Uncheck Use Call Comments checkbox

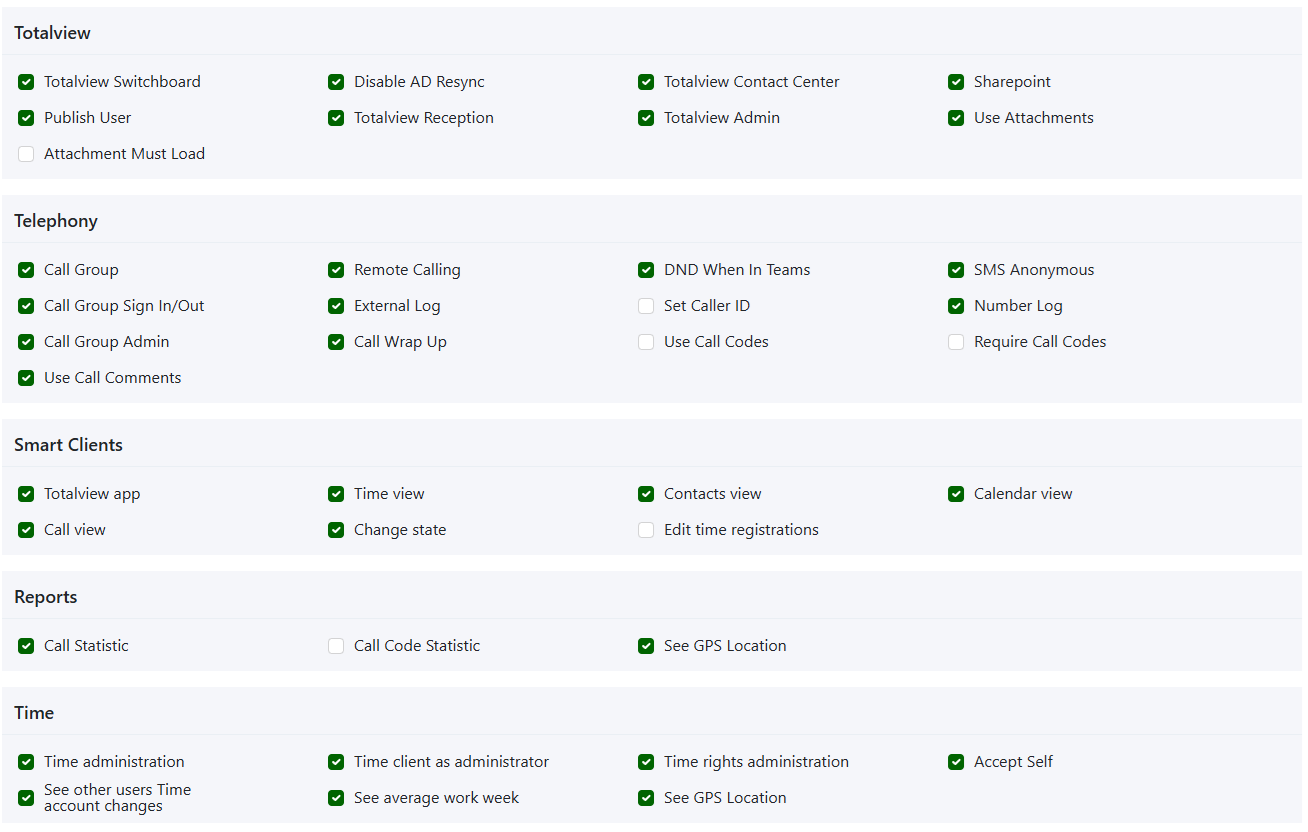tap(26, 378)
